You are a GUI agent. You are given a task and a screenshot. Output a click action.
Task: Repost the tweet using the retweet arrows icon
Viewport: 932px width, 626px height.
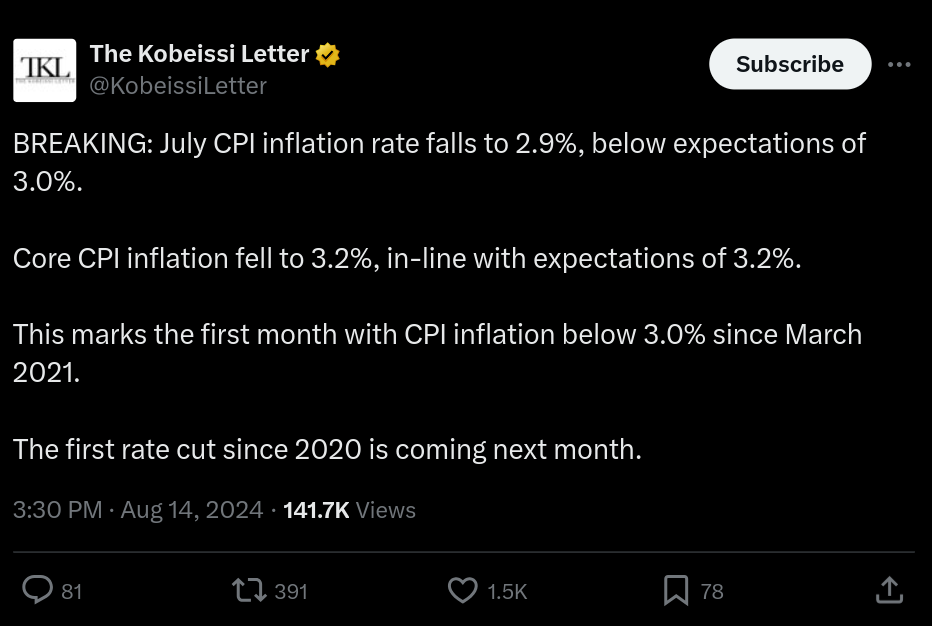(249, 590)
